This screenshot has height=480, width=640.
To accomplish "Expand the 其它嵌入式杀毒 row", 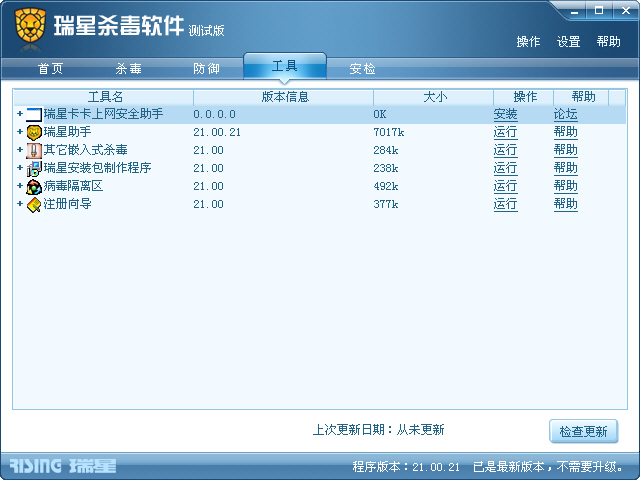I will [20, 149].
